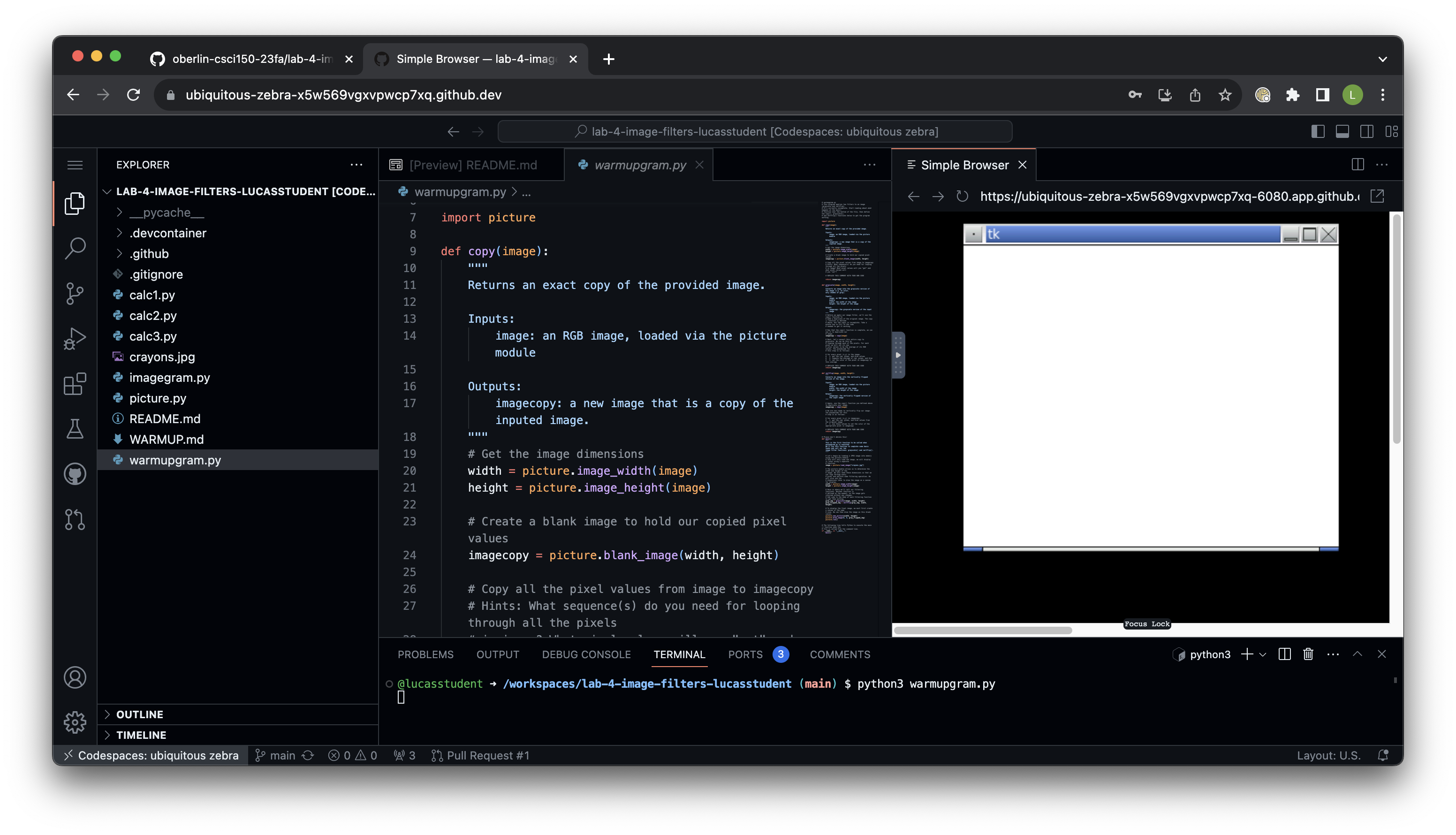Open the Extensions view
The image size is (1456, 835).
[x=75, y=384]
